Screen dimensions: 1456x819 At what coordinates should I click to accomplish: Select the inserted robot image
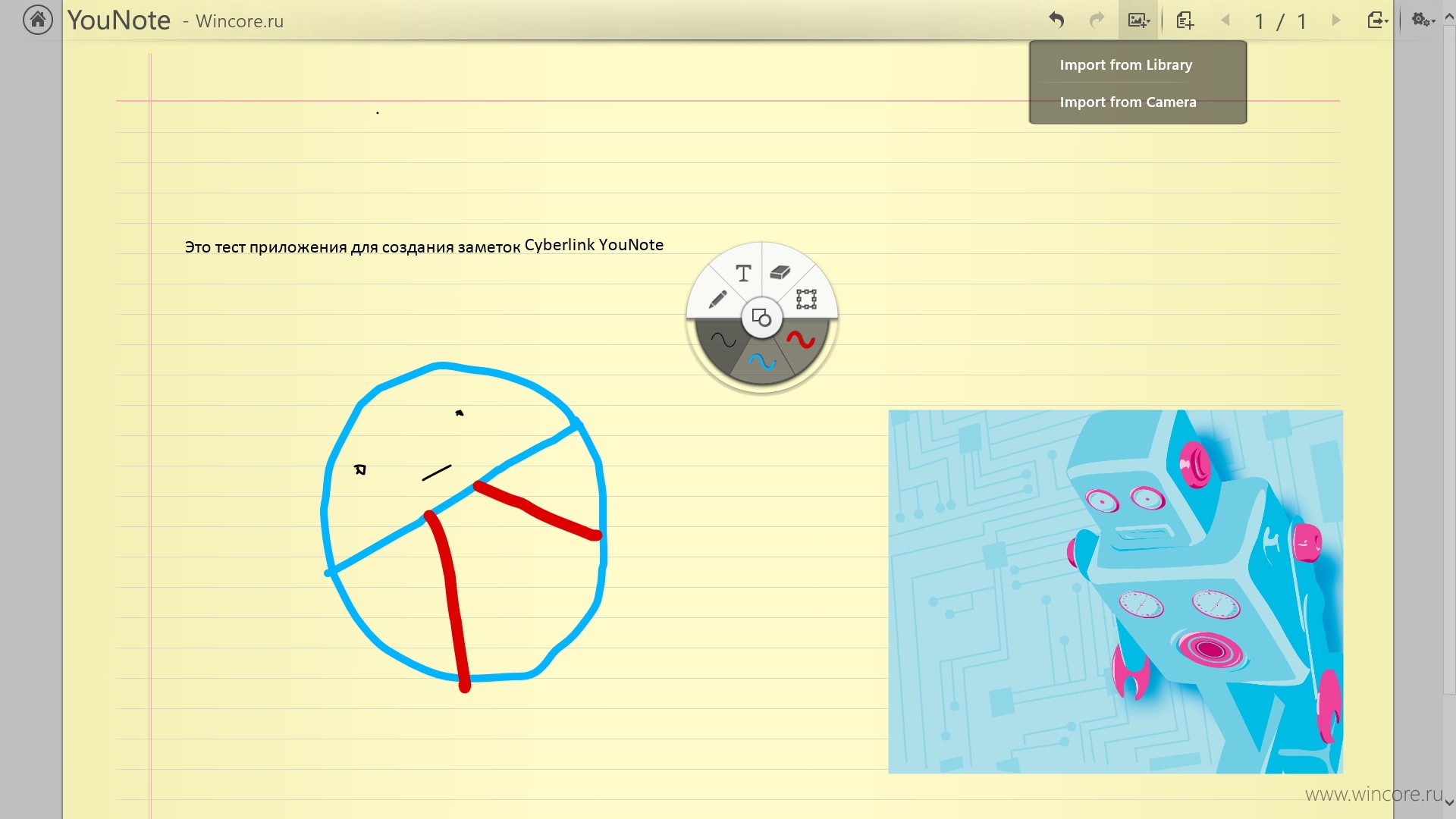[x=1116, y=591]
